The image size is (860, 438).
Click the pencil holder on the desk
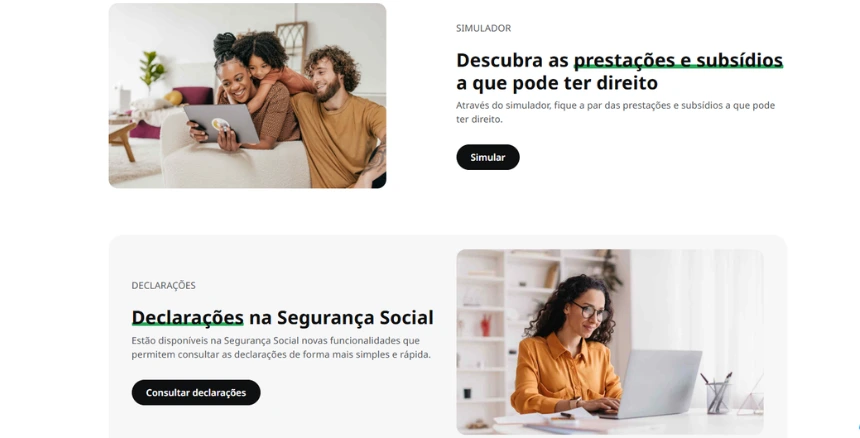[718, 394]
